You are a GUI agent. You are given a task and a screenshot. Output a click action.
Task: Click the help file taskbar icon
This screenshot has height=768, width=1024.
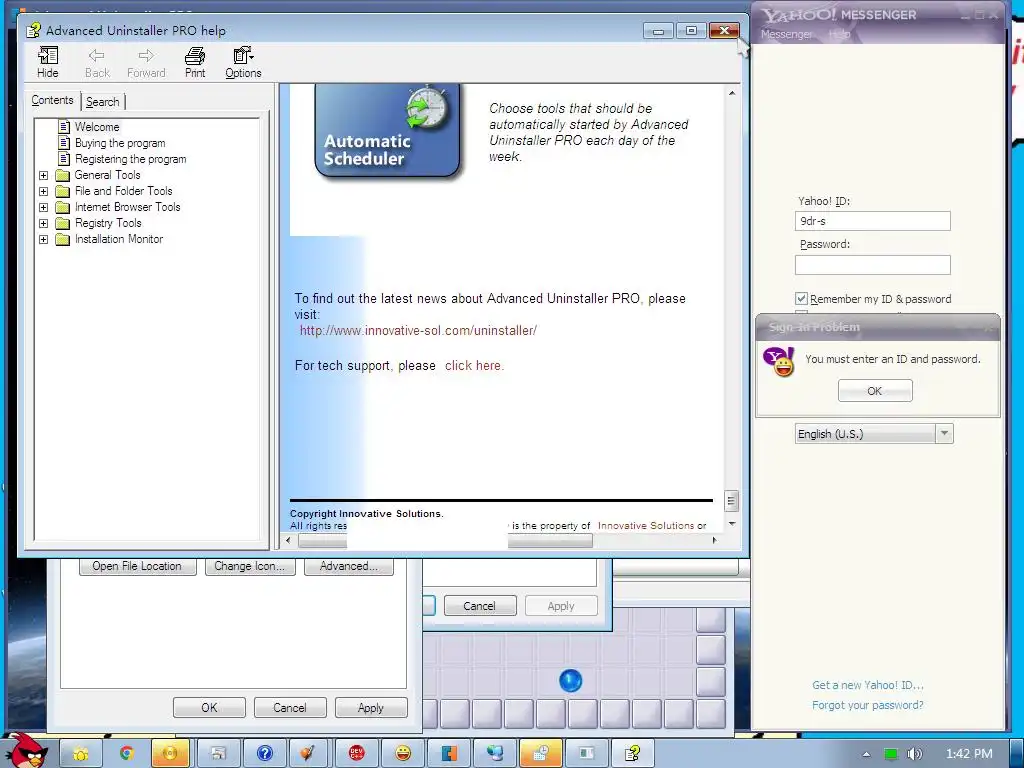[x=632, y=754]
